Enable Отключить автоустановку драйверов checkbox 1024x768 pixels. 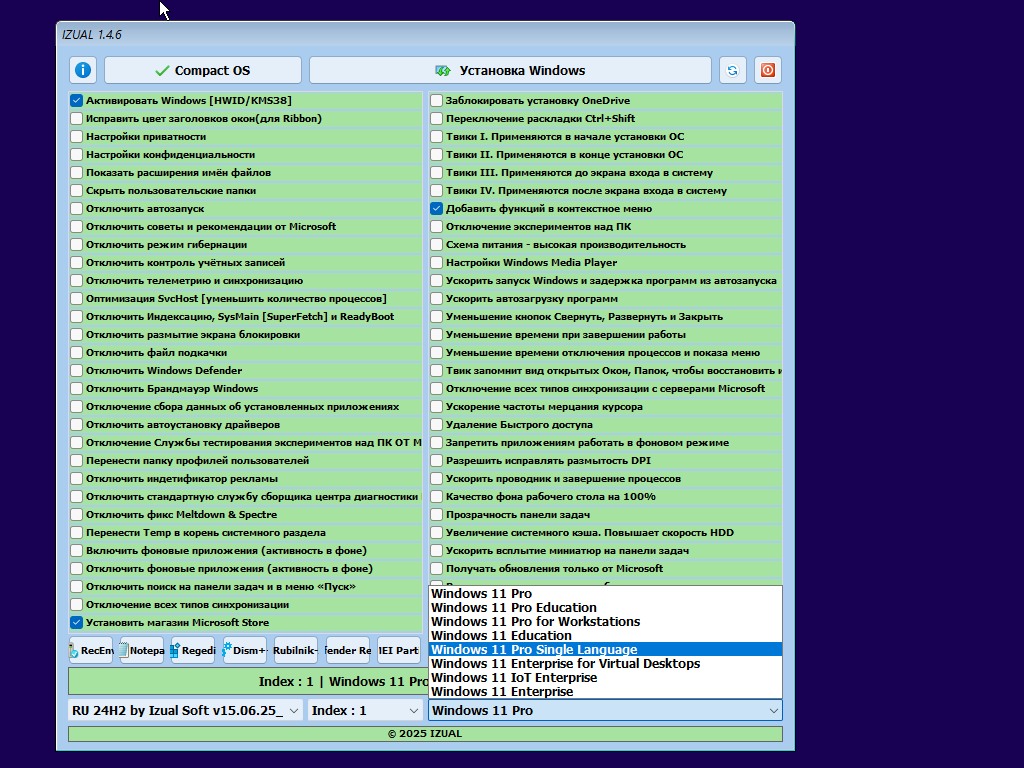(76, 424)
